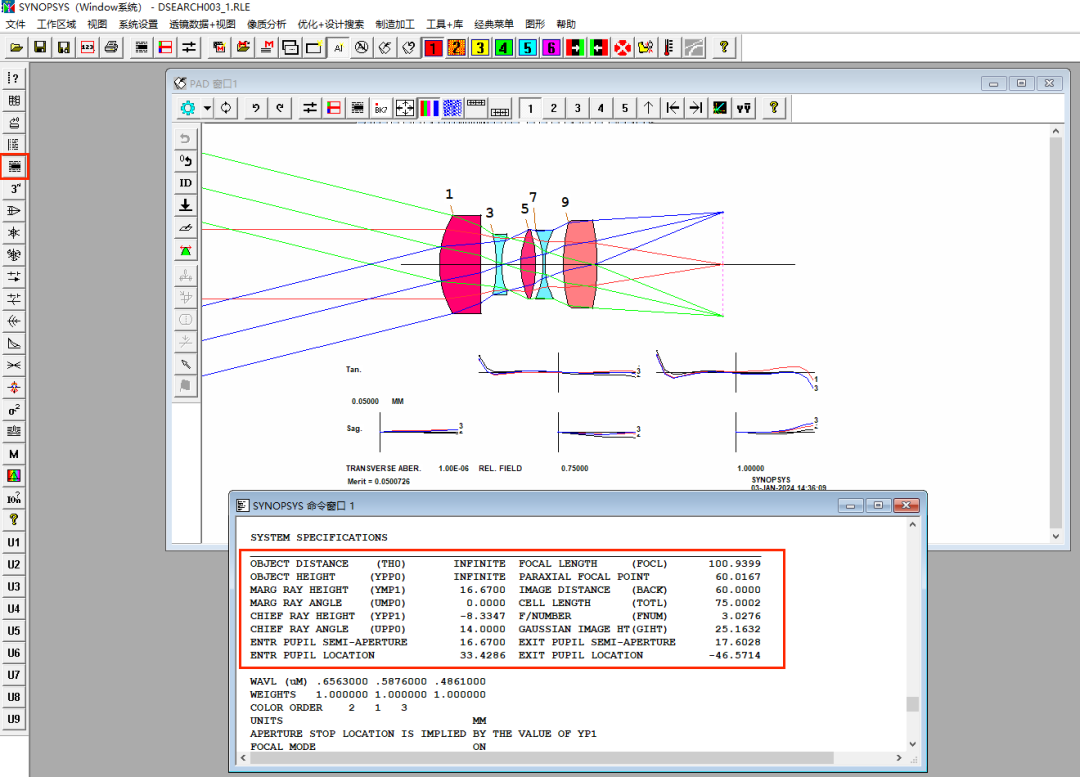Select configuration 6 magenta numbered button

(551, 48)
